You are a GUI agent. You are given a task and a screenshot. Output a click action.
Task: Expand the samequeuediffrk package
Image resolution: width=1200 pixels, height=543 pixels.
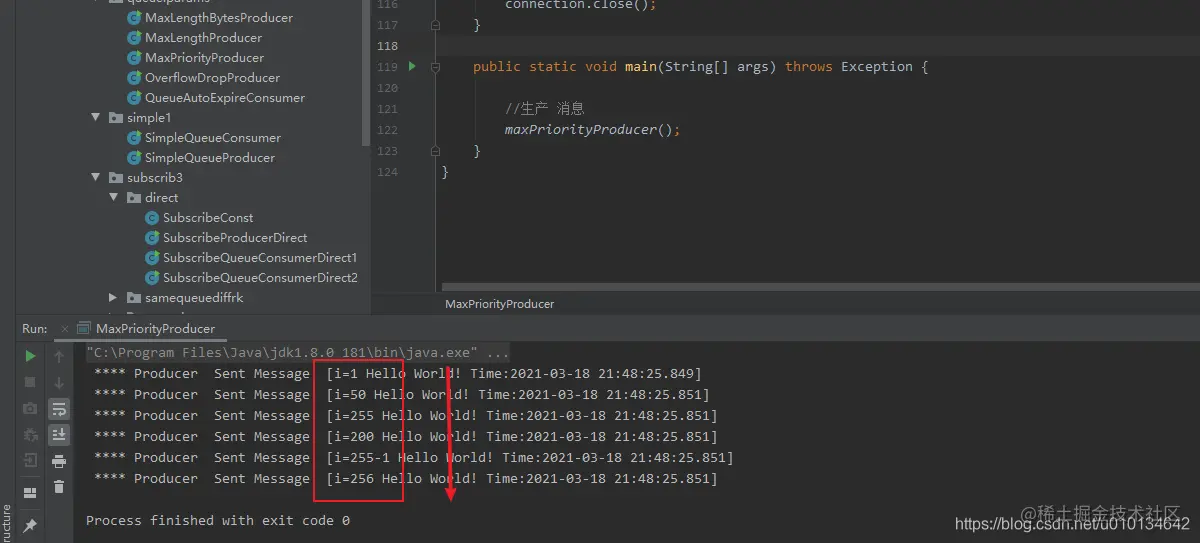[x=113, y=298]
